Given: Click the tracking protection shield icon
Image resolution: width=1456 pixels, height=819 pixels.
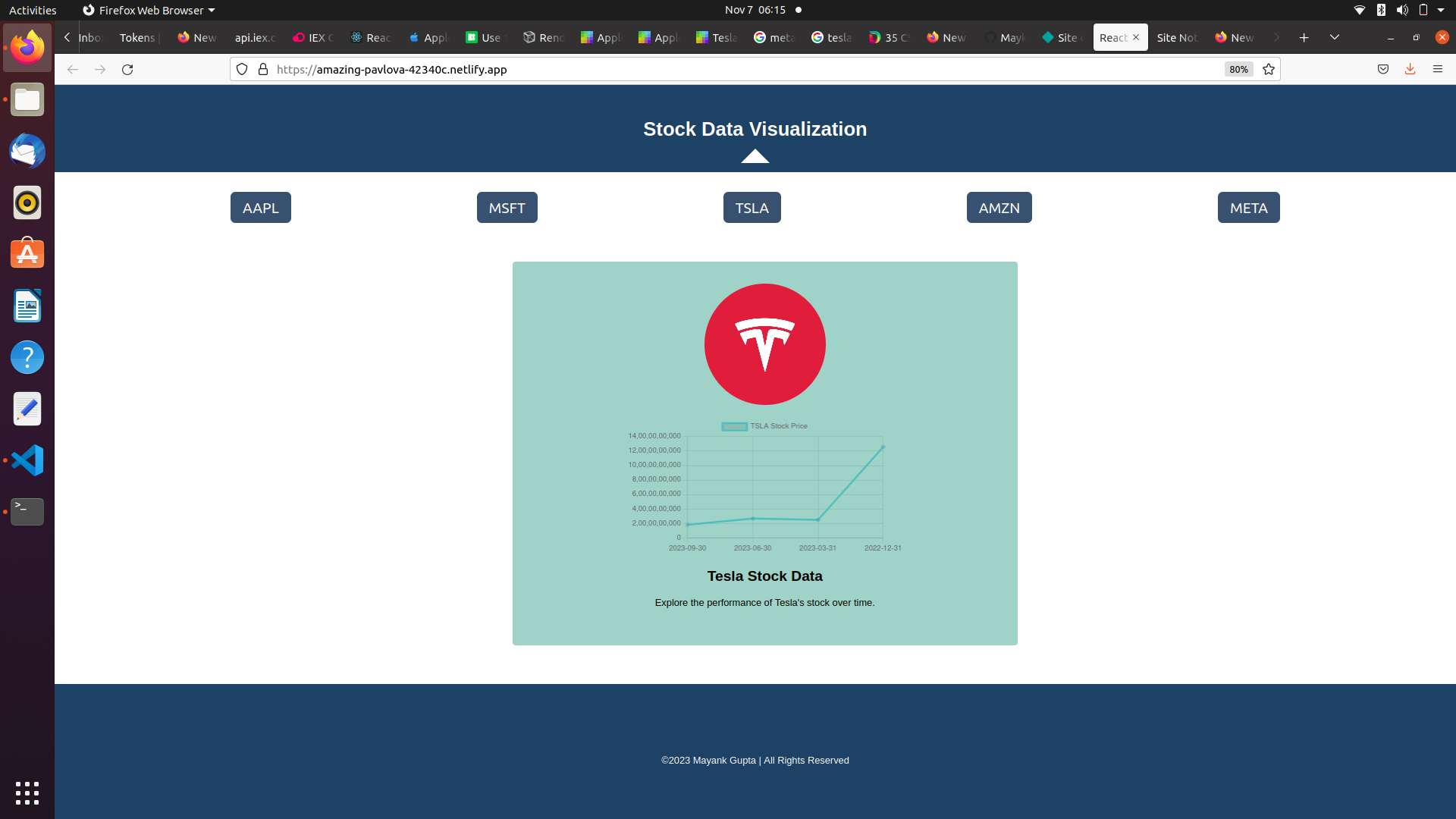Looking at the screenshot, I should [242, 69].
